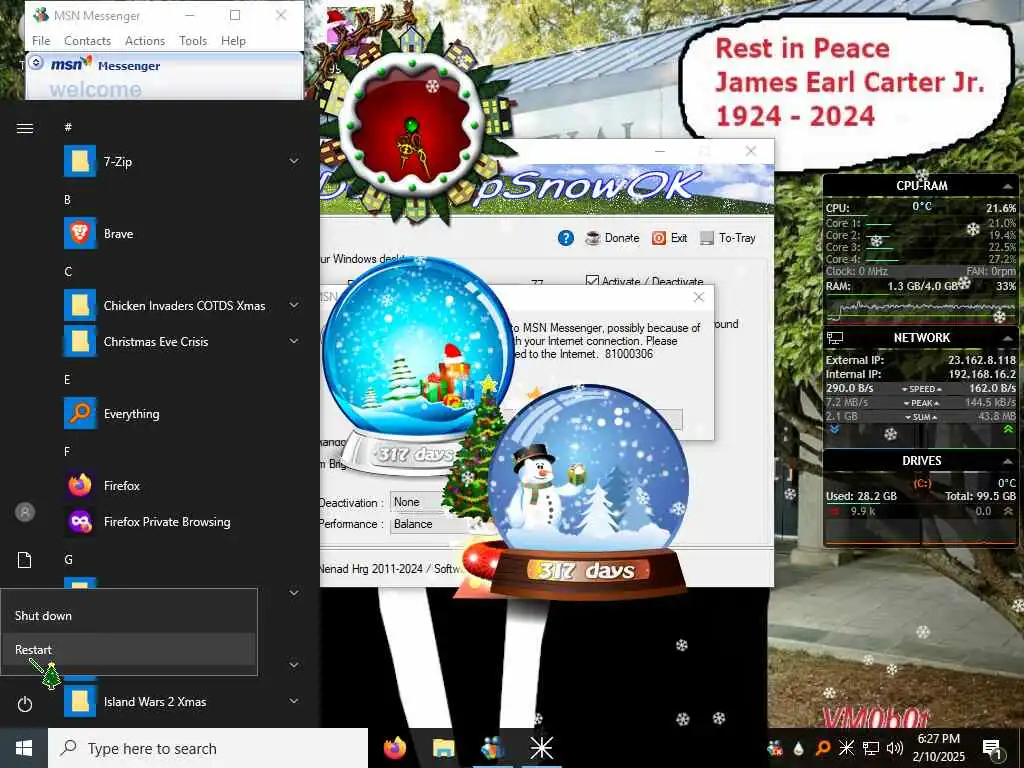Open the Documents icon in Start sidebar

[x=25, y=560]
